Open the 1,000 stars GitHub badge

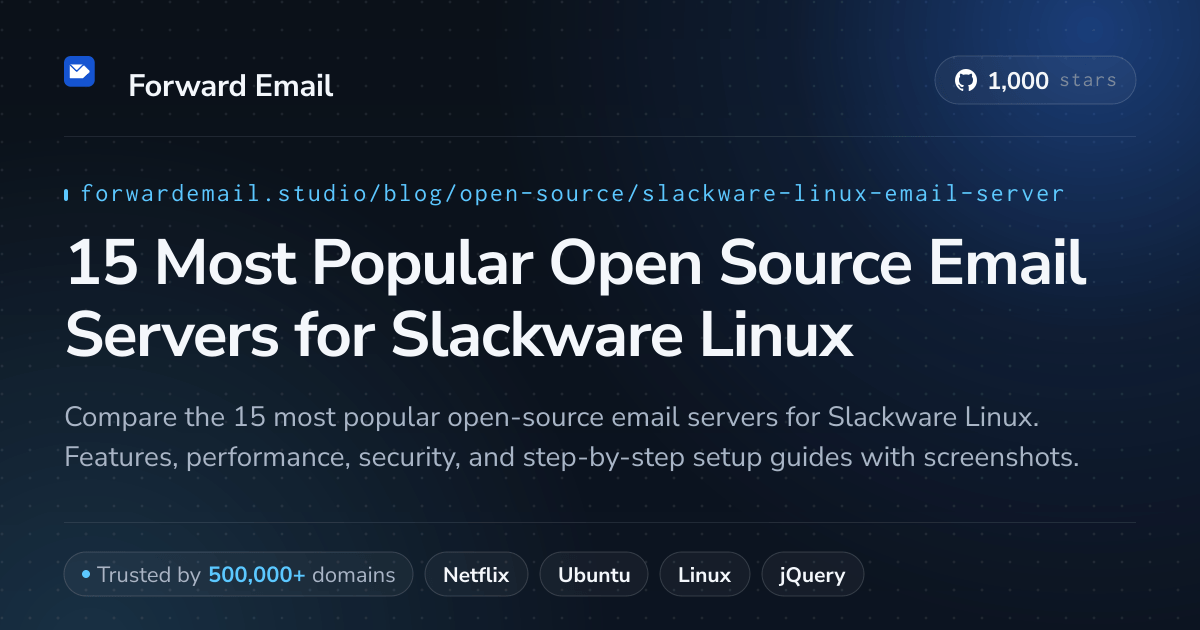(x=1035, y=80)
